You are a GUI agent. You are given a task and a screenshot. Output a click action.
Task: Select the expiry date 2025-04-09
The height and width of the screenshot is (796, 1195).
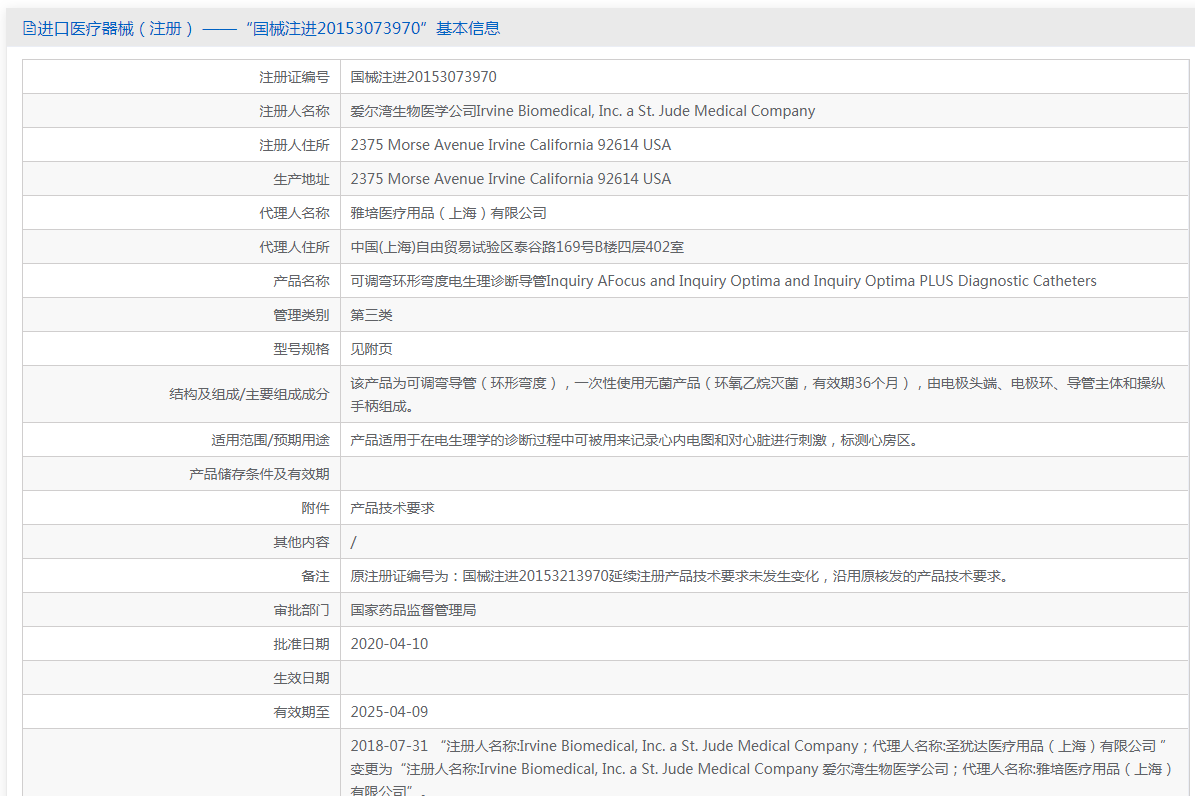[x=389, y=712]
